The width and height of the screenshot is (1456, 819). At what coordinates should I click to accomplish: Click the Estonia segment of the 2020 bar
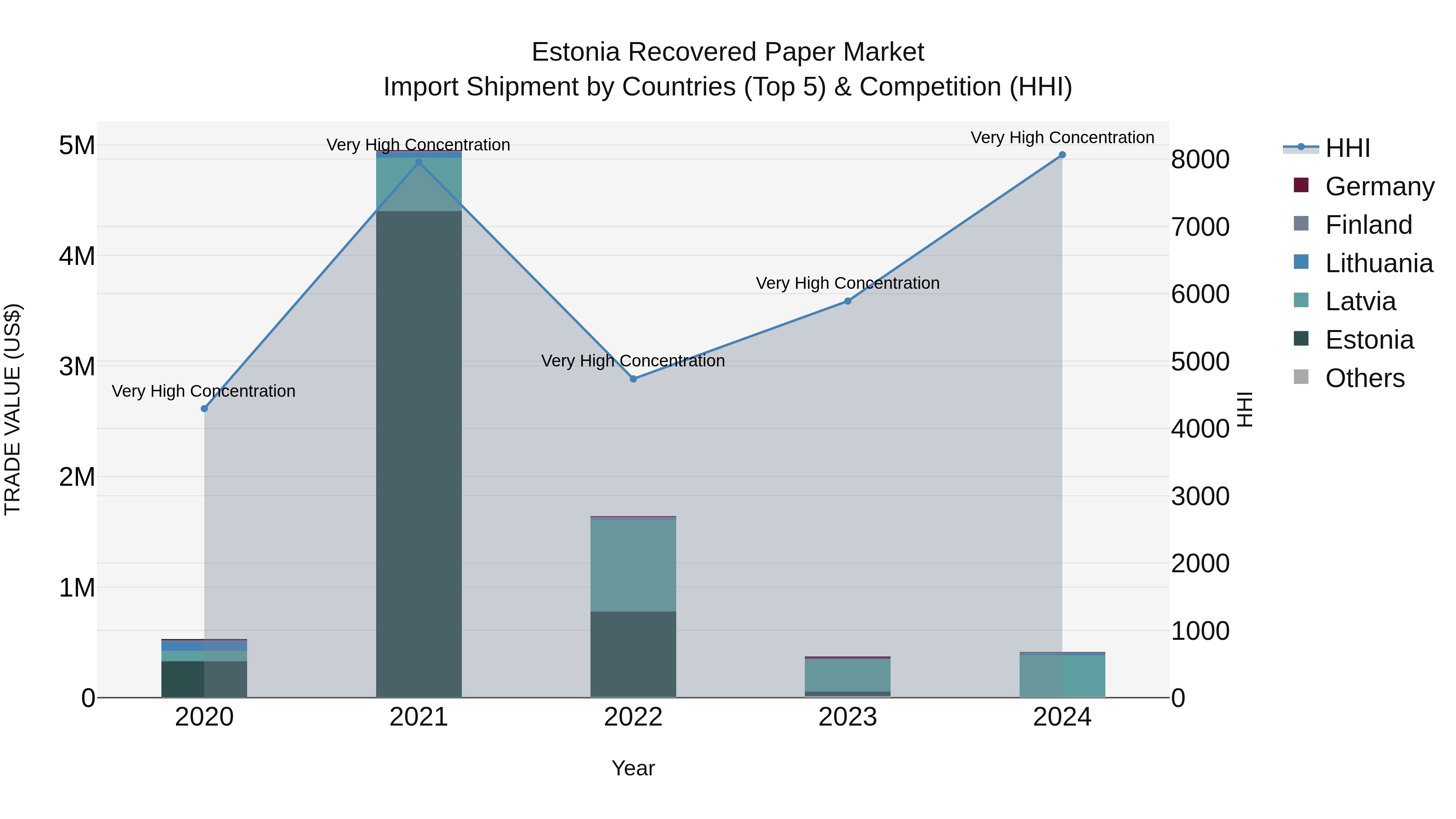[205, 679]
